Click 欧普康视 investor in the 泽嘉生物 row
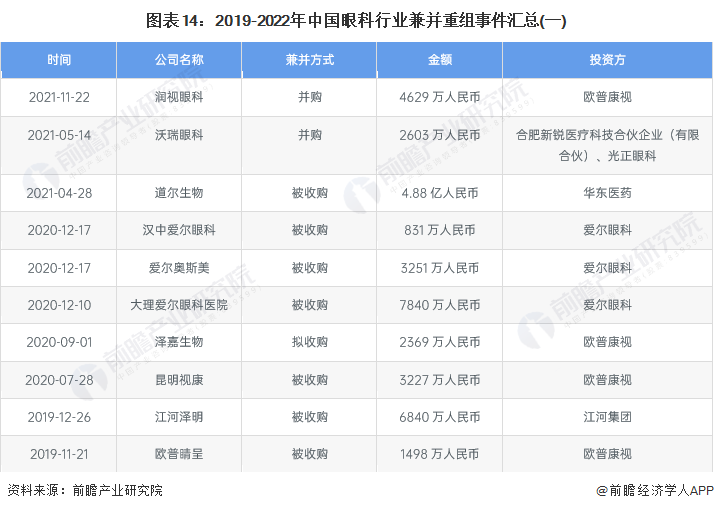This screenshot has width=714, height=511. [x=607, y=342]
